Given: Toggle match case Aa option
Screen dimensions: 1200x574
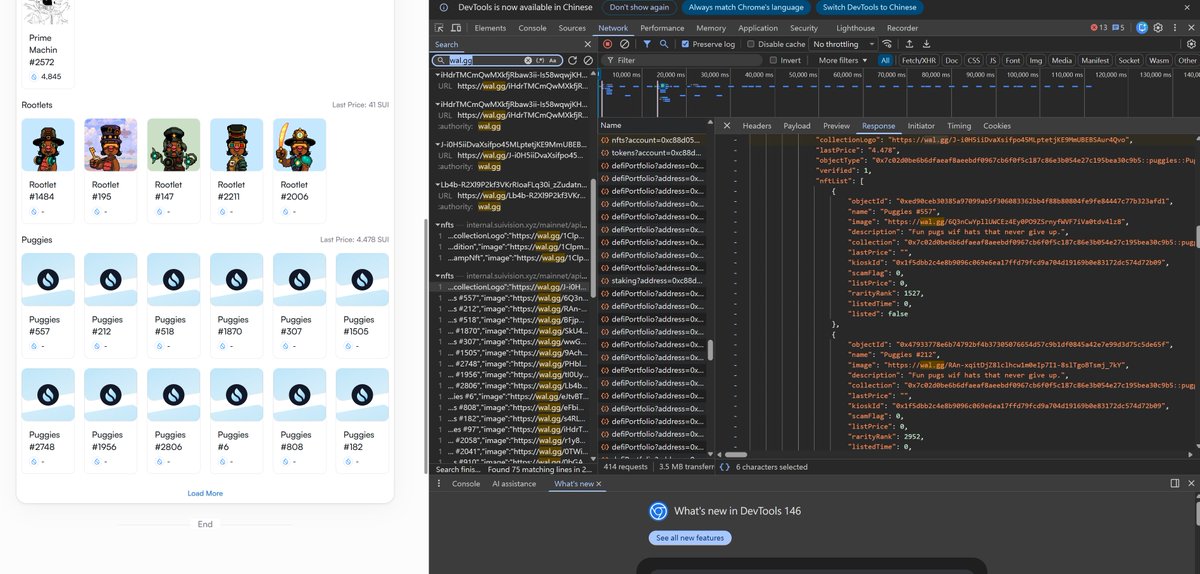Looking at the screenshot, I should pyautogui.click(x=552, y=60).
